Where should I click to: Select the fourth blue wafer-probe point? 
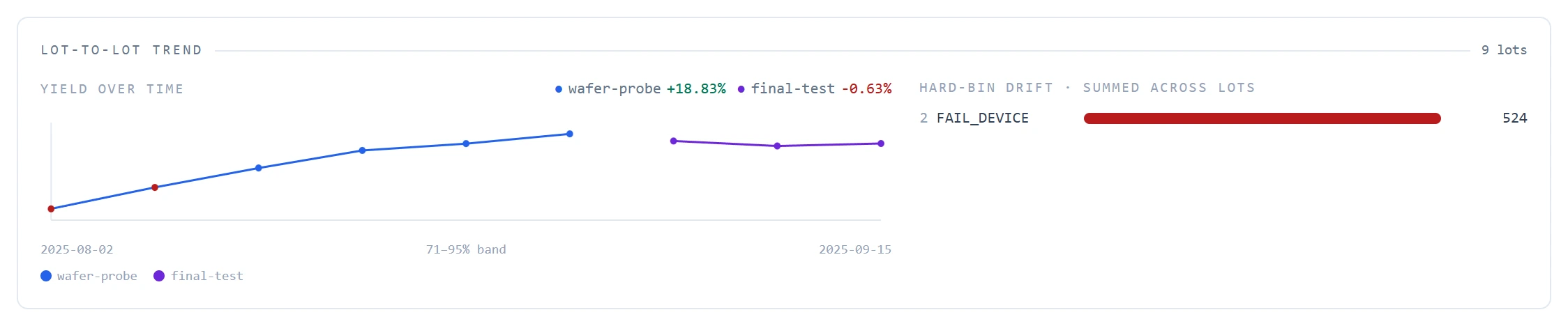pos(362,150)
